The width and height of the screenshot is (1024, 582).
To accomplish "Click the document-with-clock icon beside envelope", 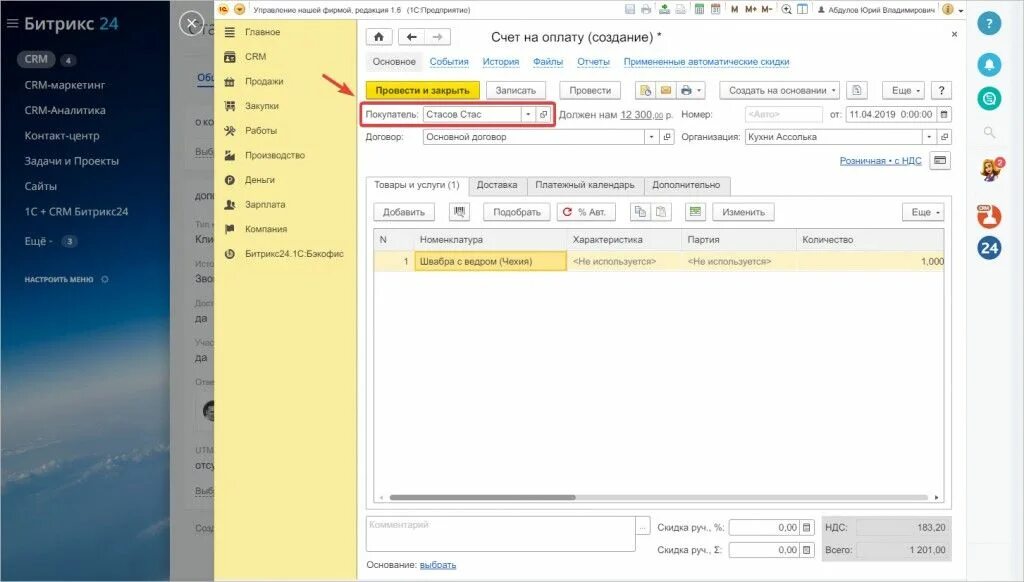I will click(x=645, y=90).
